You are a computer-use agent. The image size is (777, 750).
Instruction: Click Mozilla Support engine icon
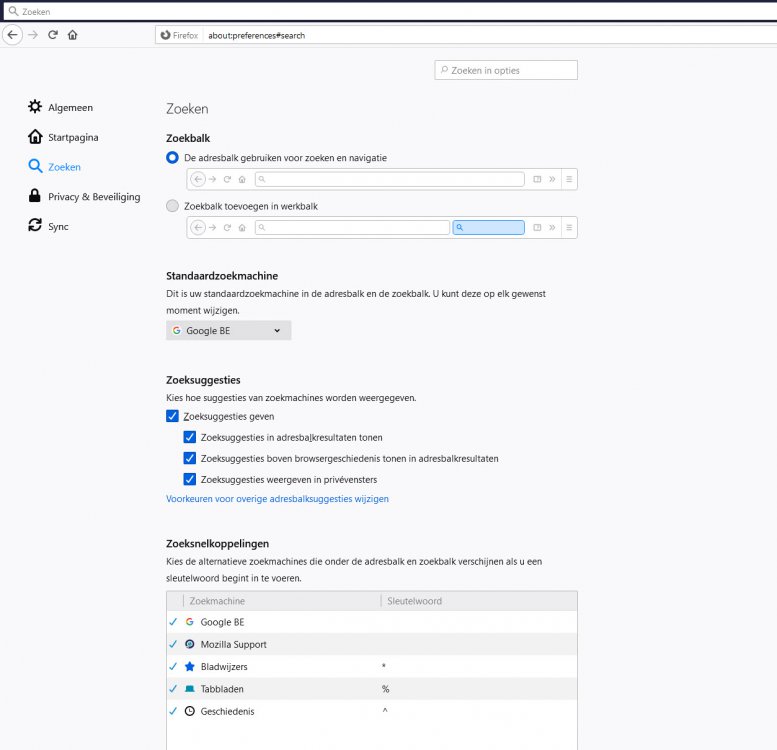tap(189, 644)
